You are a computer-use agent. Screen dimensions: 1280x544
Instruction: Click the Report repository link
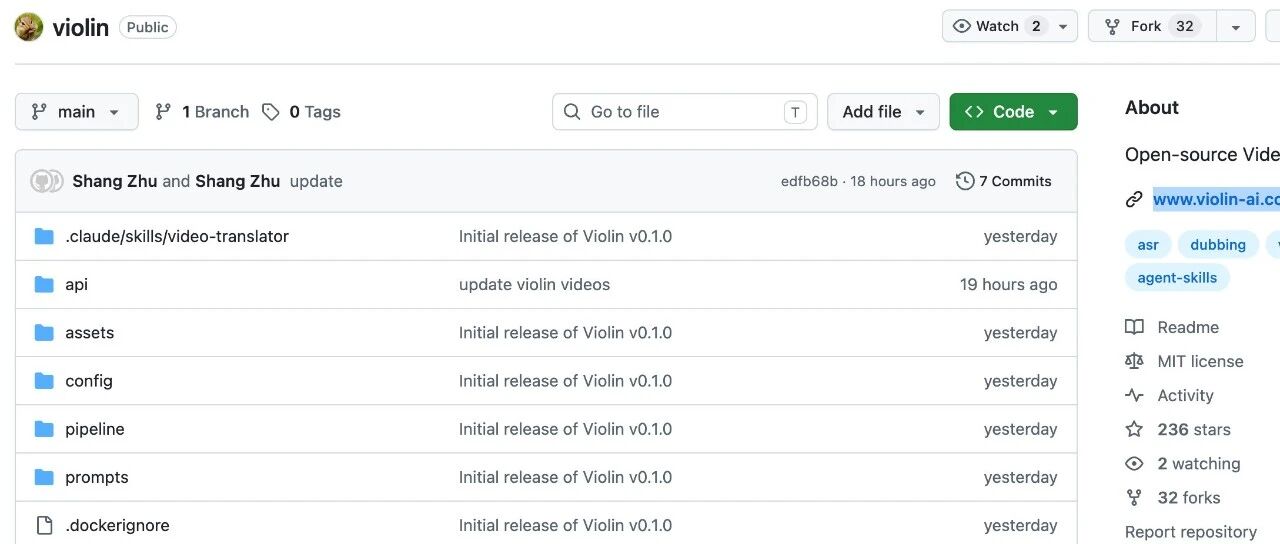tap(1191, 532)
